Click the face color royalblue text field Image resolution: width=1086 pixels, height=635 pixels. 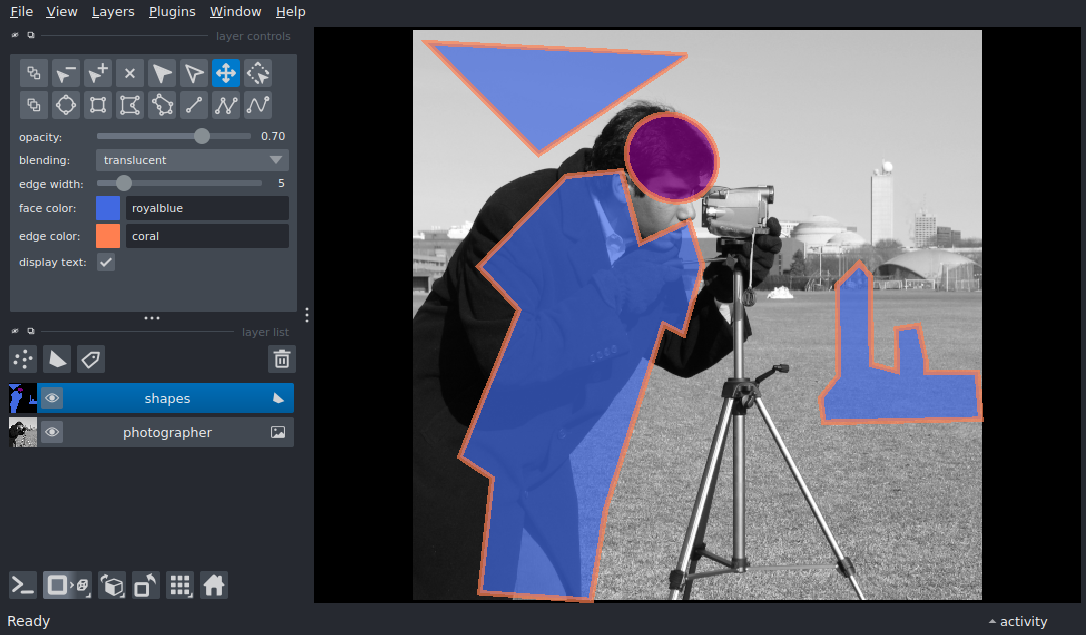click(x=206, y=208)
